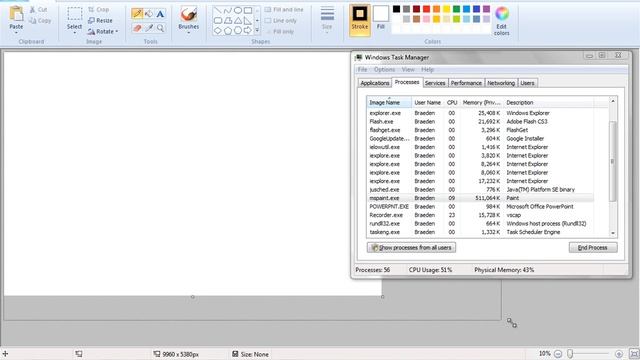Screen dimensions: 640x360
Task: Choose the Triangle shape
Action: [238, 20]
